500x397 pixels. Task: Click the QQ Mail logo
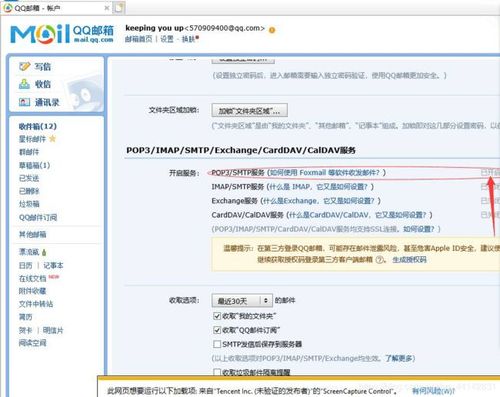coord(62,34)
